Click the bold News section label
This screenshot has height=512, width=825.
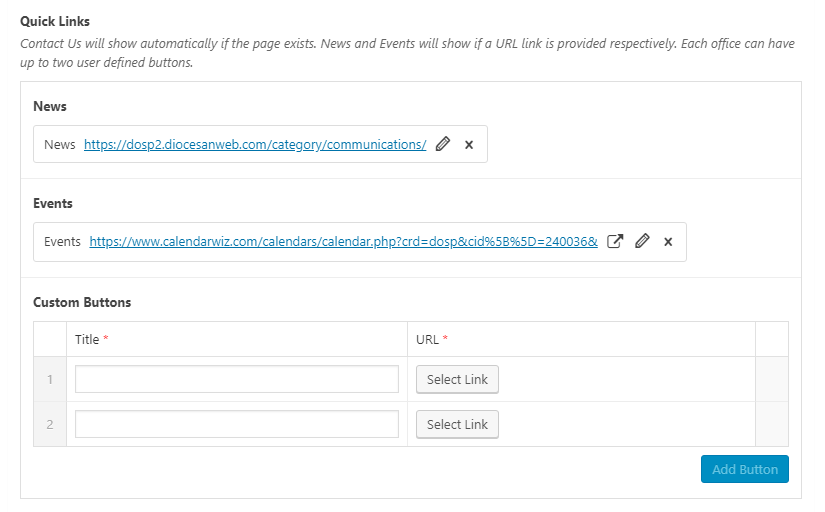50,106
